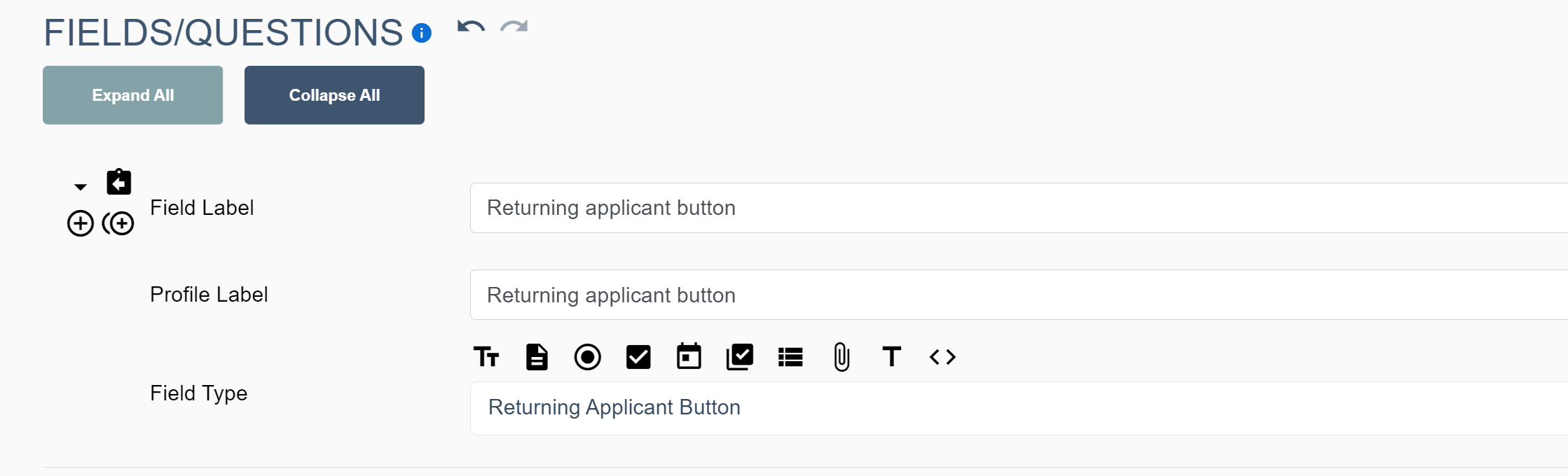
Task: Click the clipboard back-arrow icon
Action: 119,182
